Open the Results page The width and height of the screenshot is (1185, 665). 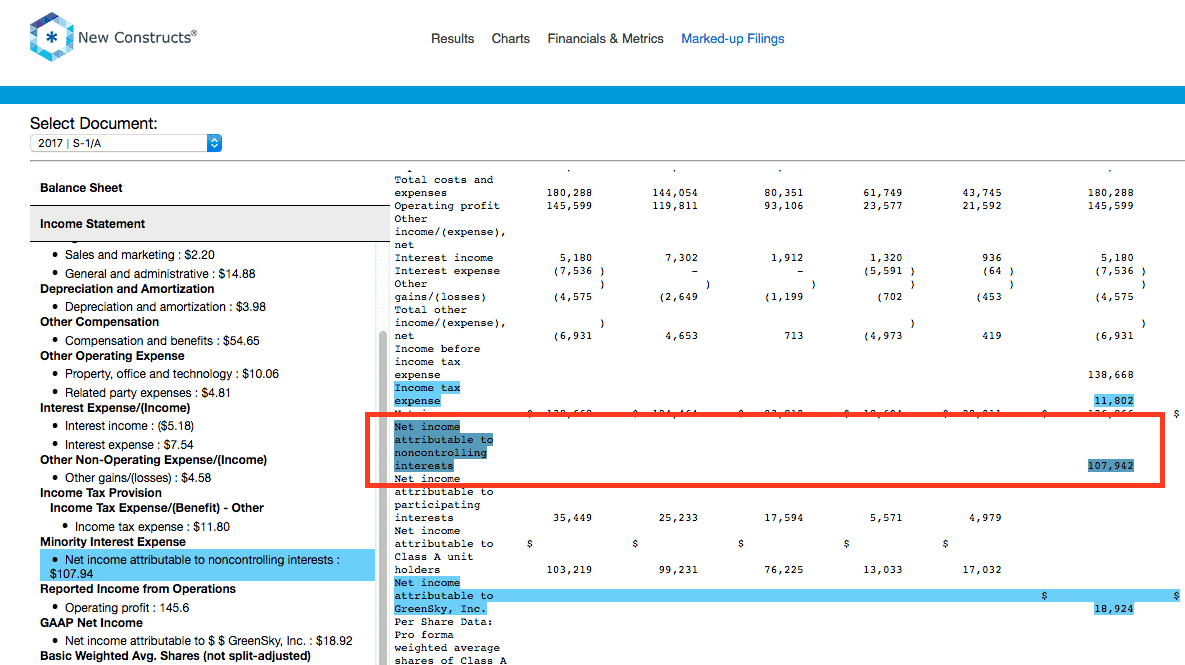453,39
